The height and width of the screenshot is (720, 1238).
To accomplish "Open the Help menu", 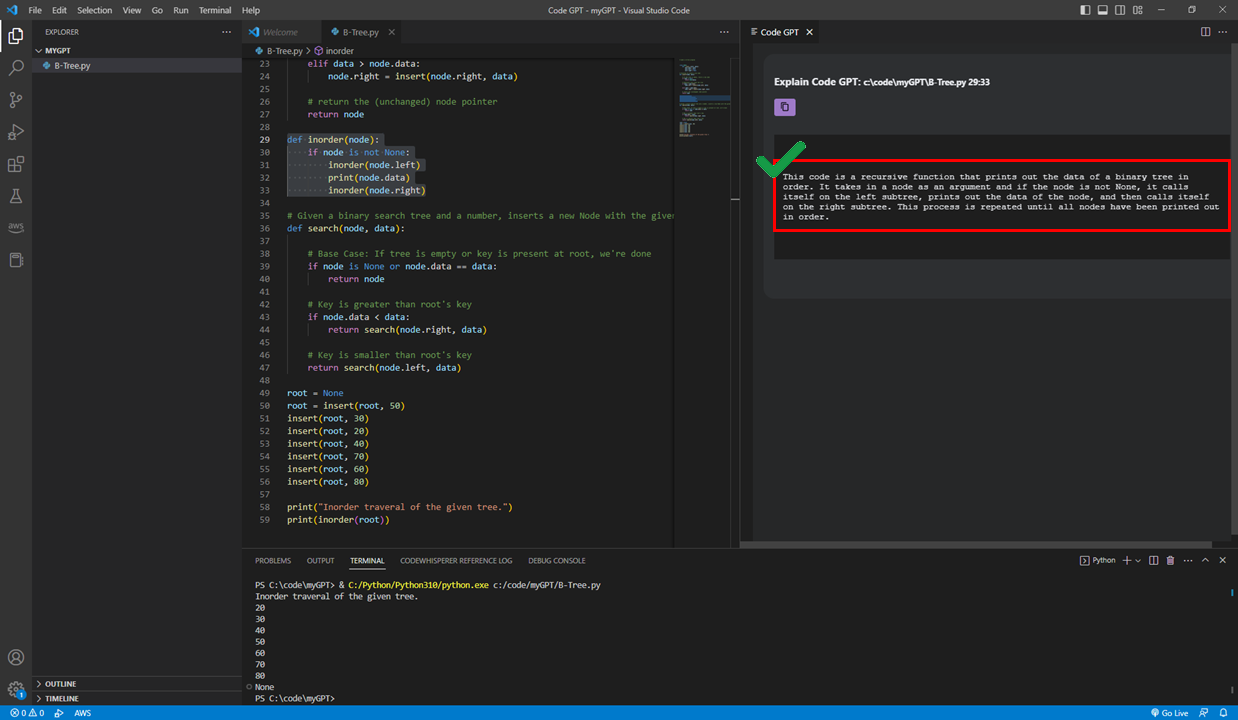I will click(x=251, y=10).
